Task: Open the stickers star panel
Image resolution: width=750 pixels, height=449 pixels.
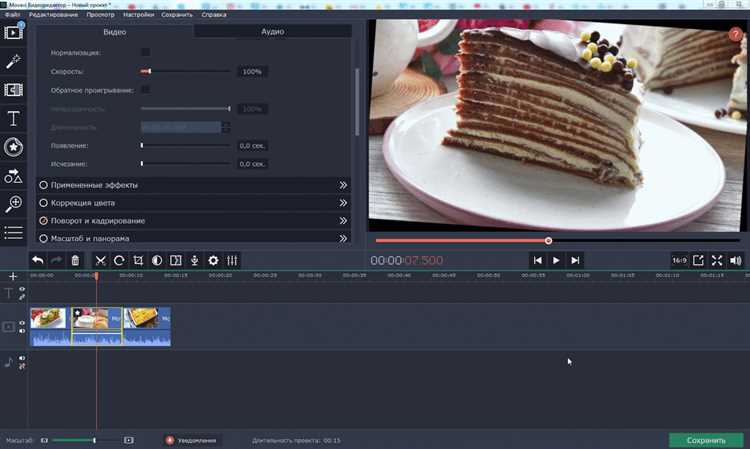Action: [13, 147]
